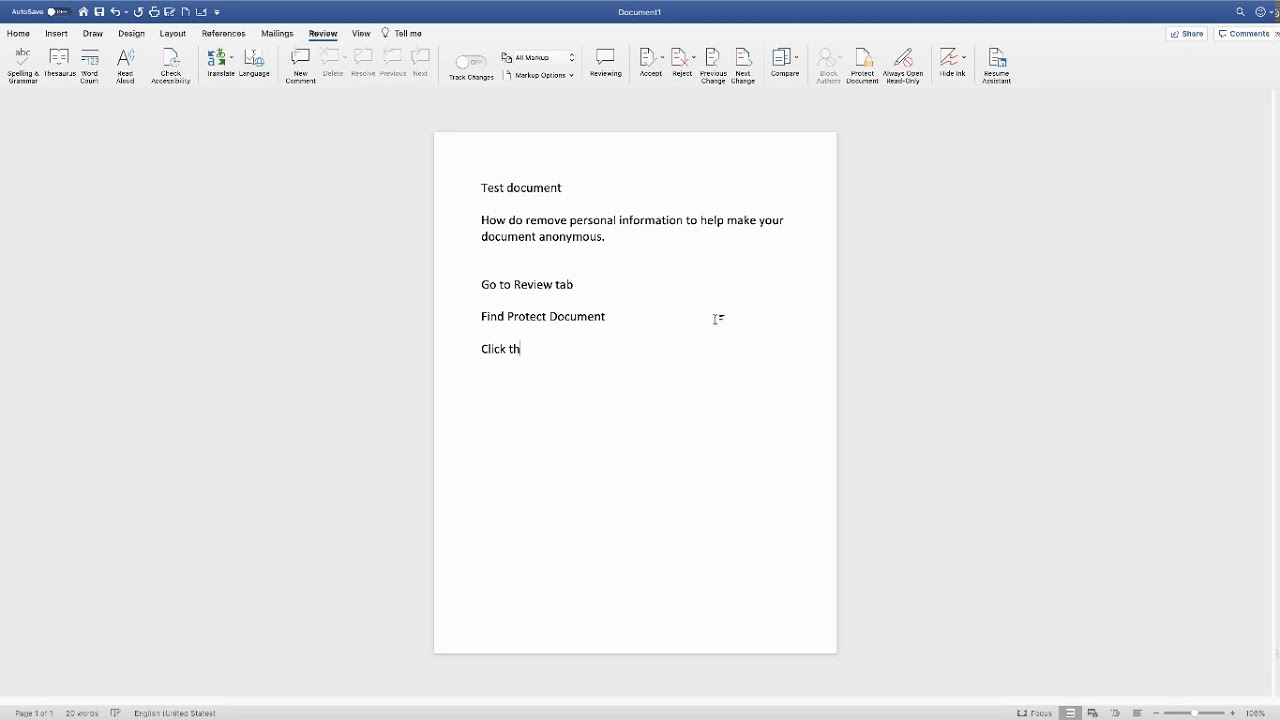Enable Focus mode
1280x720 pixels.
click(1034, 713)
